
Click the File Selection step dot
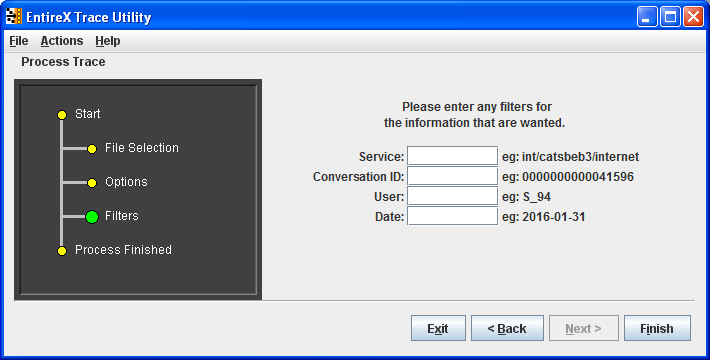click(92, 149)
